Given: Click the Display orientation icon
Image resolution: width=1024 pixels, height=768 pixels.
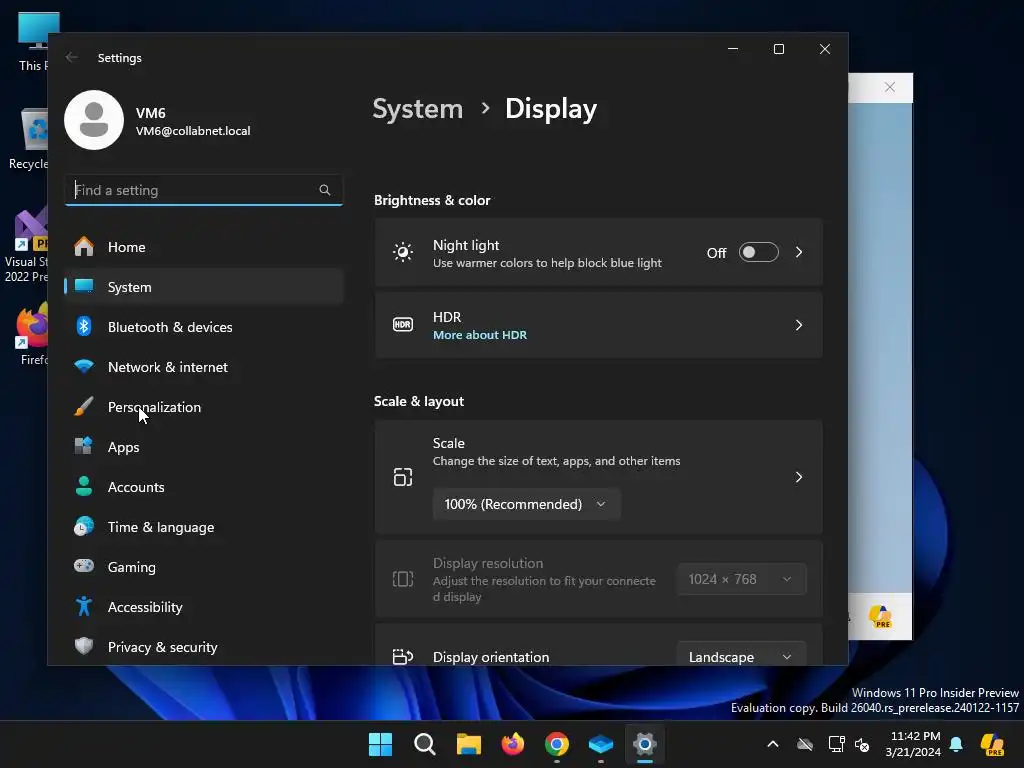Looking at the screenshot, I should [x=403, y=656].
